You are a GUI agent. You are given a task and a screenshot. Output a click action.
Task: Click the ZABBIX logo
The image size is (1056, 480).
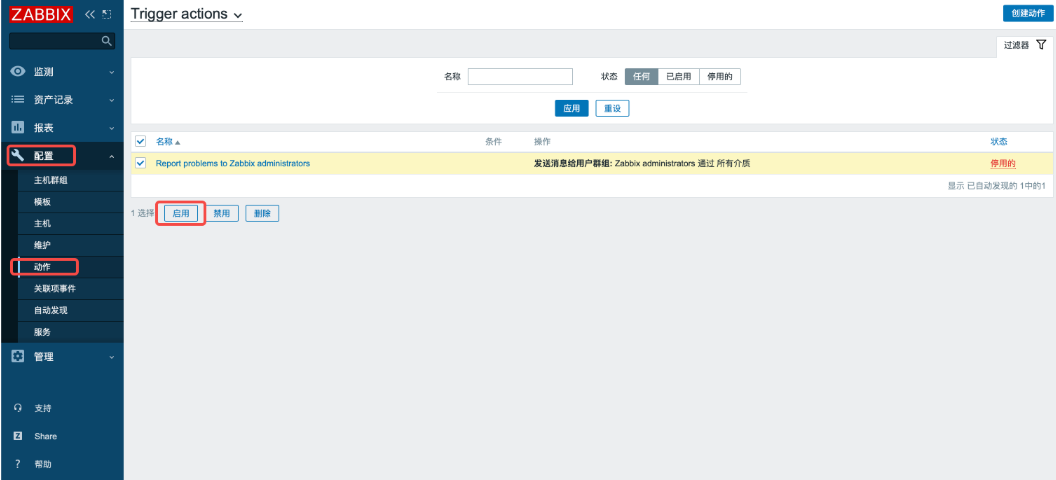tap(40, 14)
